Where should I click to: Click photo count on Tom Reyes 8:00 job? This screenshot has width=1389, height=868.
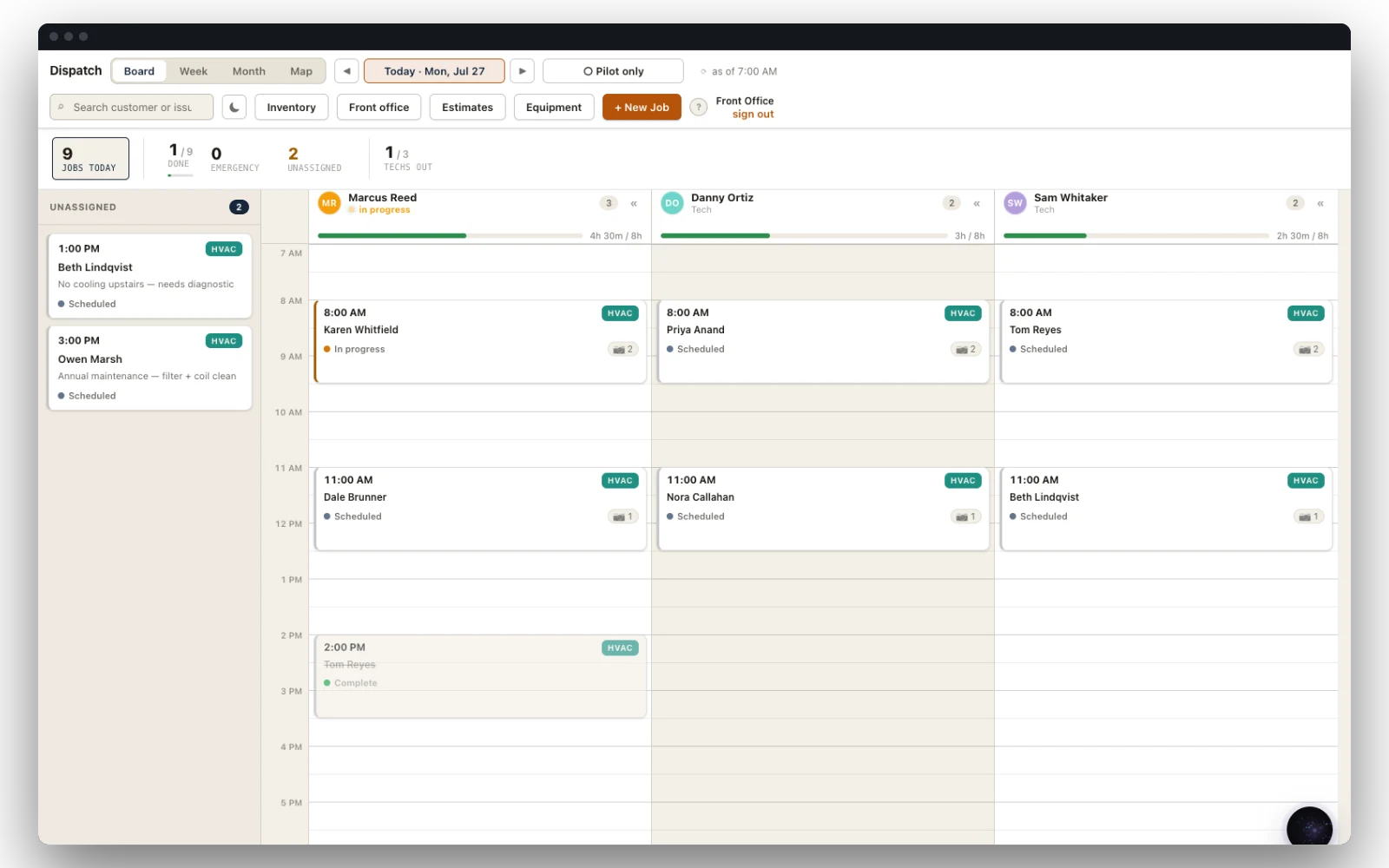1309,349
